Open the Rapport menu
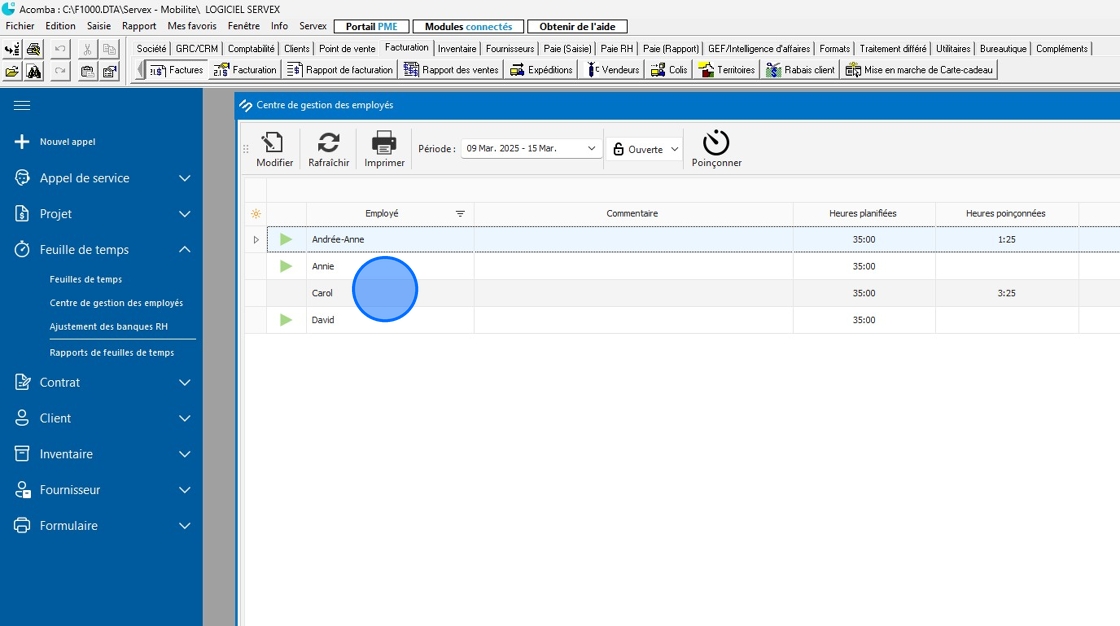 pos(139,26)
